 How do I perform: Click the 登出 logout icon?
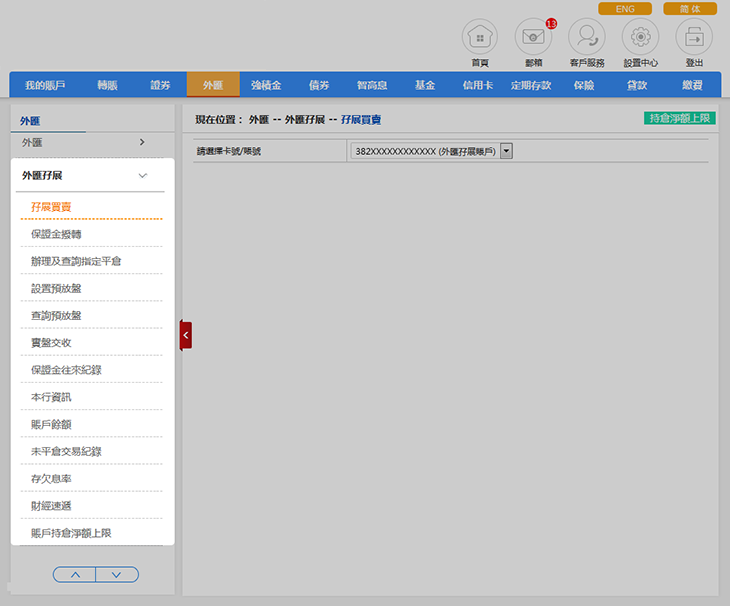[694, 38]
